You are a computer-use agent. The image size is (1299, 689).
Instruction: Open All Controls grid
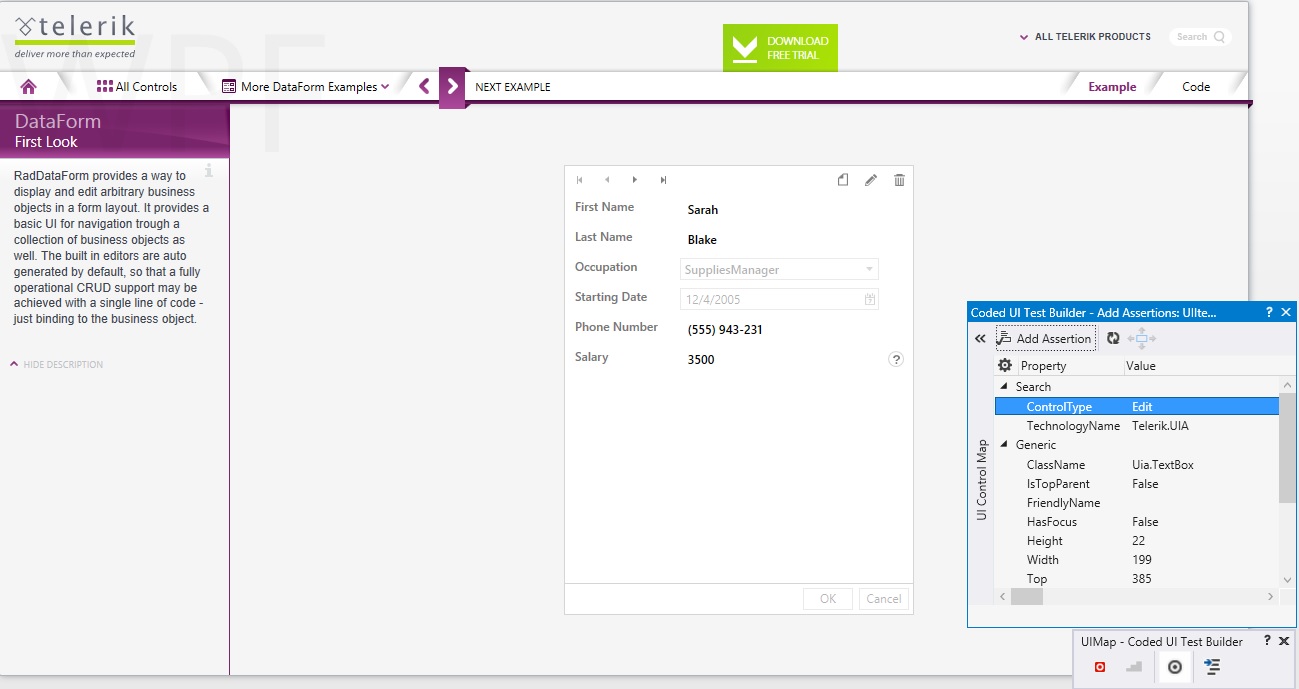(137, 87)
